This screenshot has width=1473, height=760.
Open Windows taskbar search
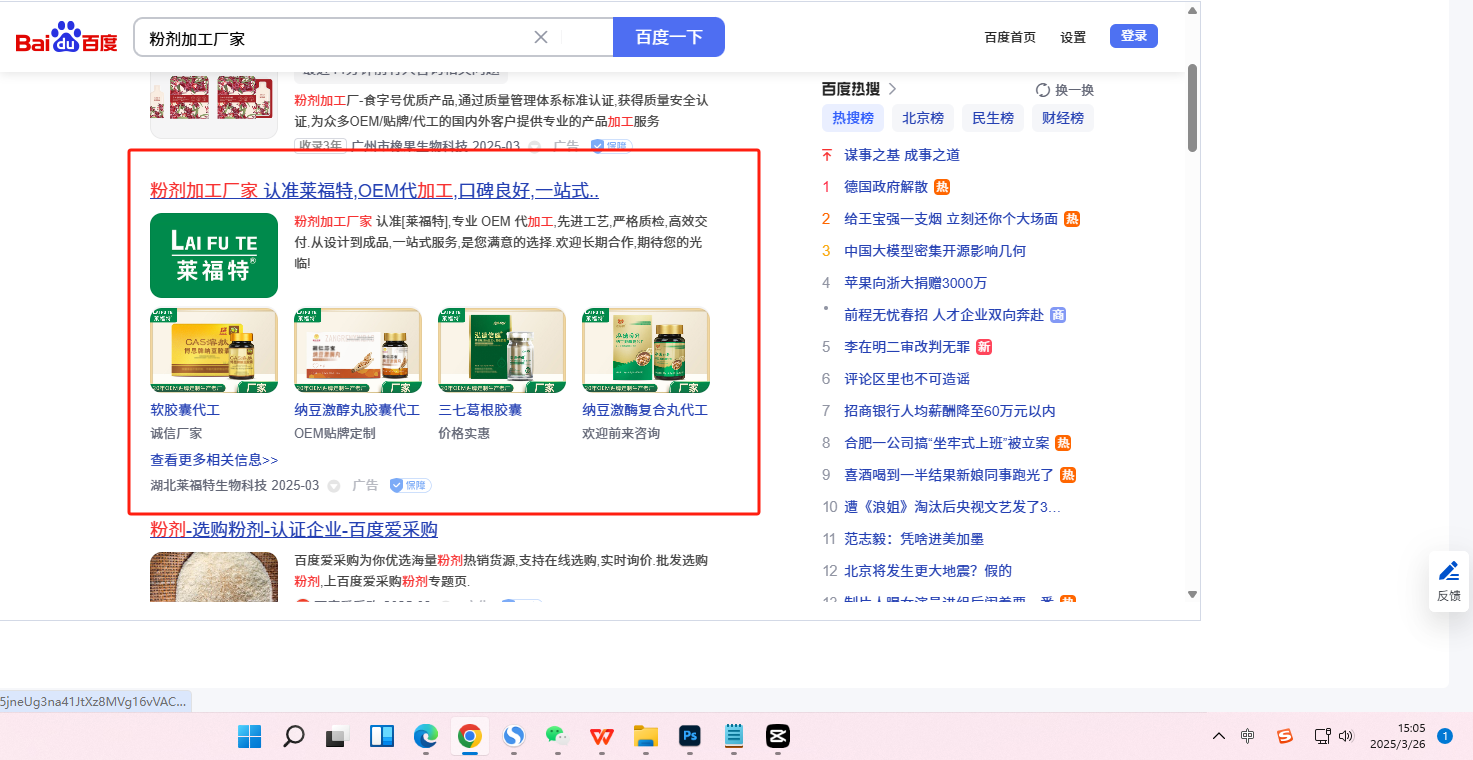[293, 737]
